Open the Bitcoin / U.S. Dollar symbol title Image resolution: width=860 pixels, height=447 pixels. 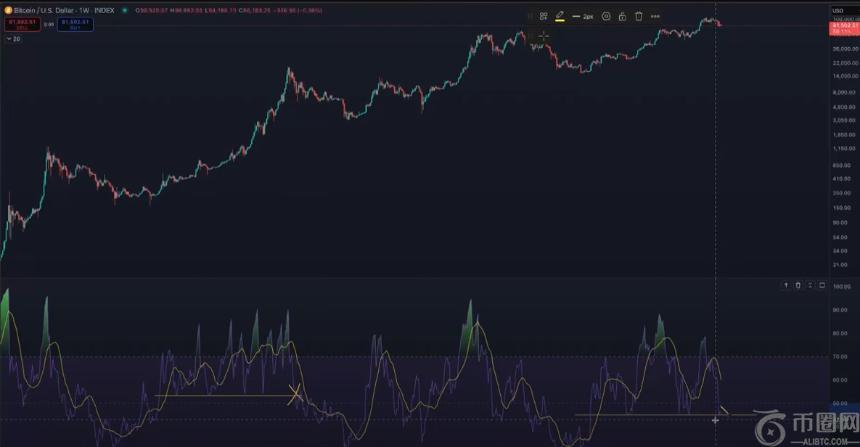(x=64, y=10)
